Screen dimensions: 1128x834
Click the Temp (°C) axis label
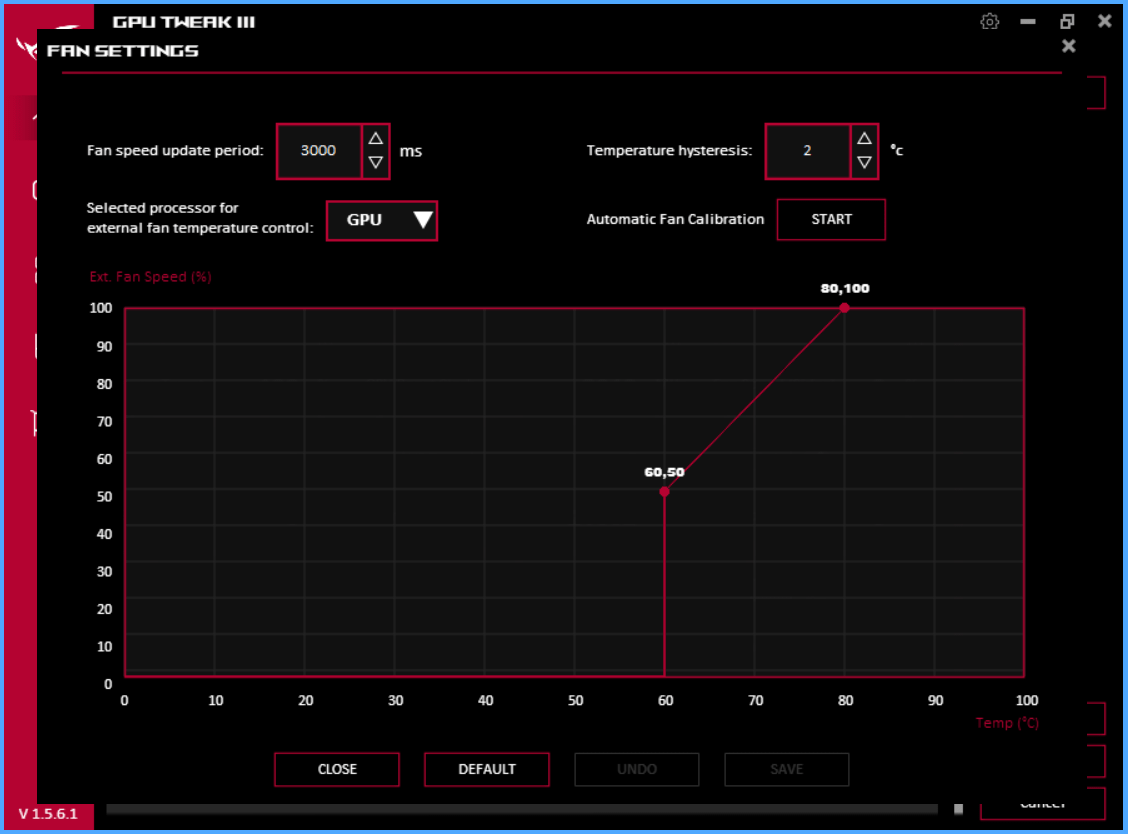(1007, 722)
